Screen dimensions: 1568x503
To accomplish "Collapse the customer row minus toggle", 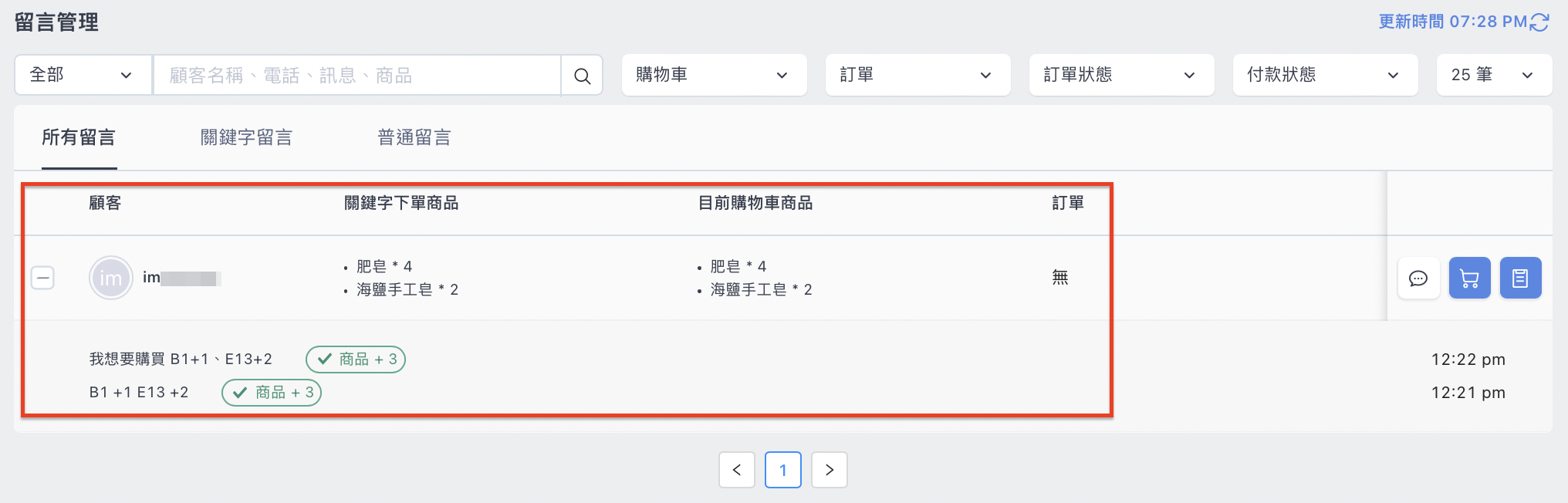I will coord(42,278).
